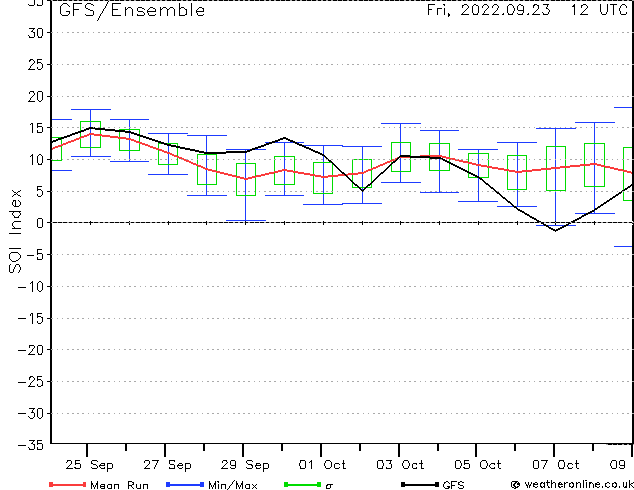Click the GFS legend label
Viewport: 634px width, 490px height.
pos(453,485)
